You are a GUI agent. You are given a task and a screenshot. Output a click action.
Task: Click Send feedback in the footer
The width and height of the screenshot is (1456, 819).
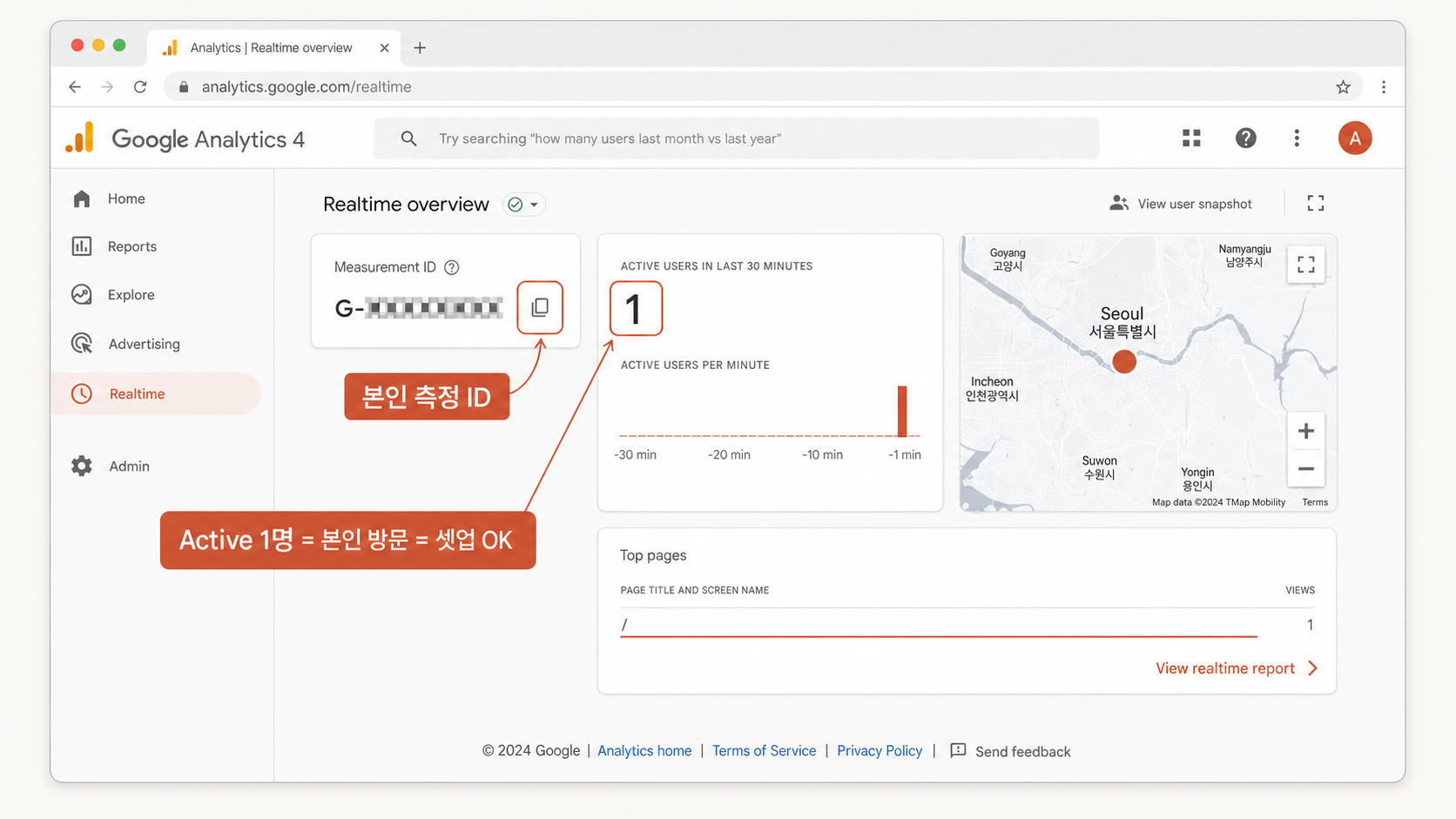point(1010,751)
